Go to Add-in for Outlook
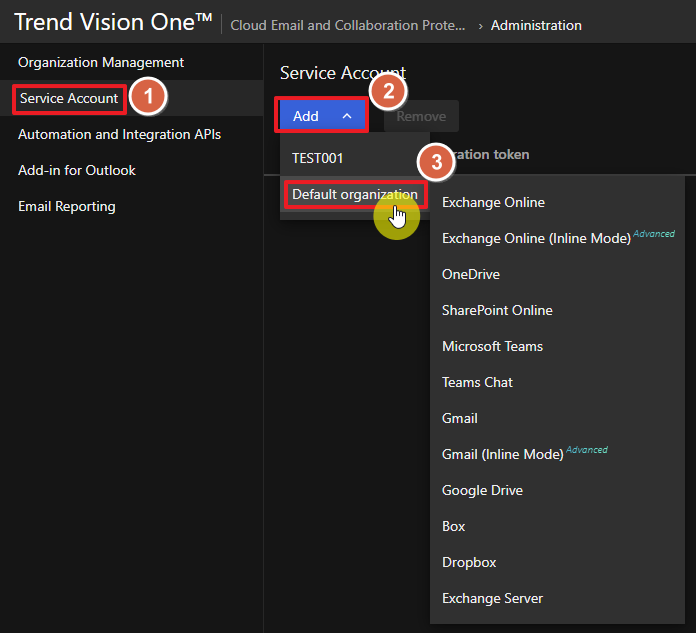Viewport: 696px width, 633px height. [77, 170]
